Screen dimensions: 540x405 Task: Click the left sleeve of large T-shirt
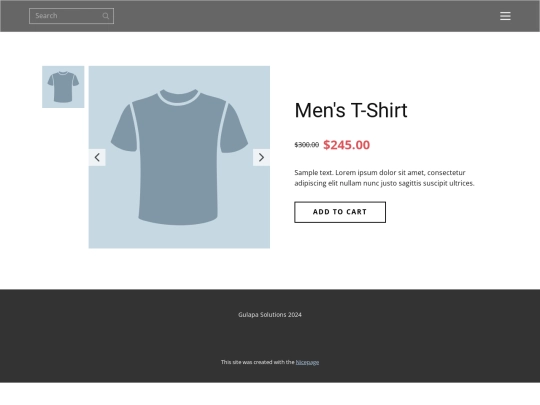click(124, 129)
